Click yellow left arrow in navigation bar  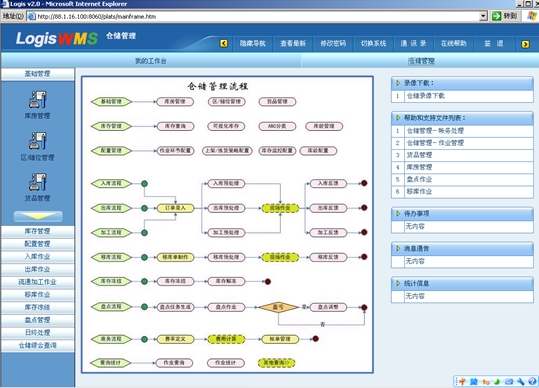(224, 43)
